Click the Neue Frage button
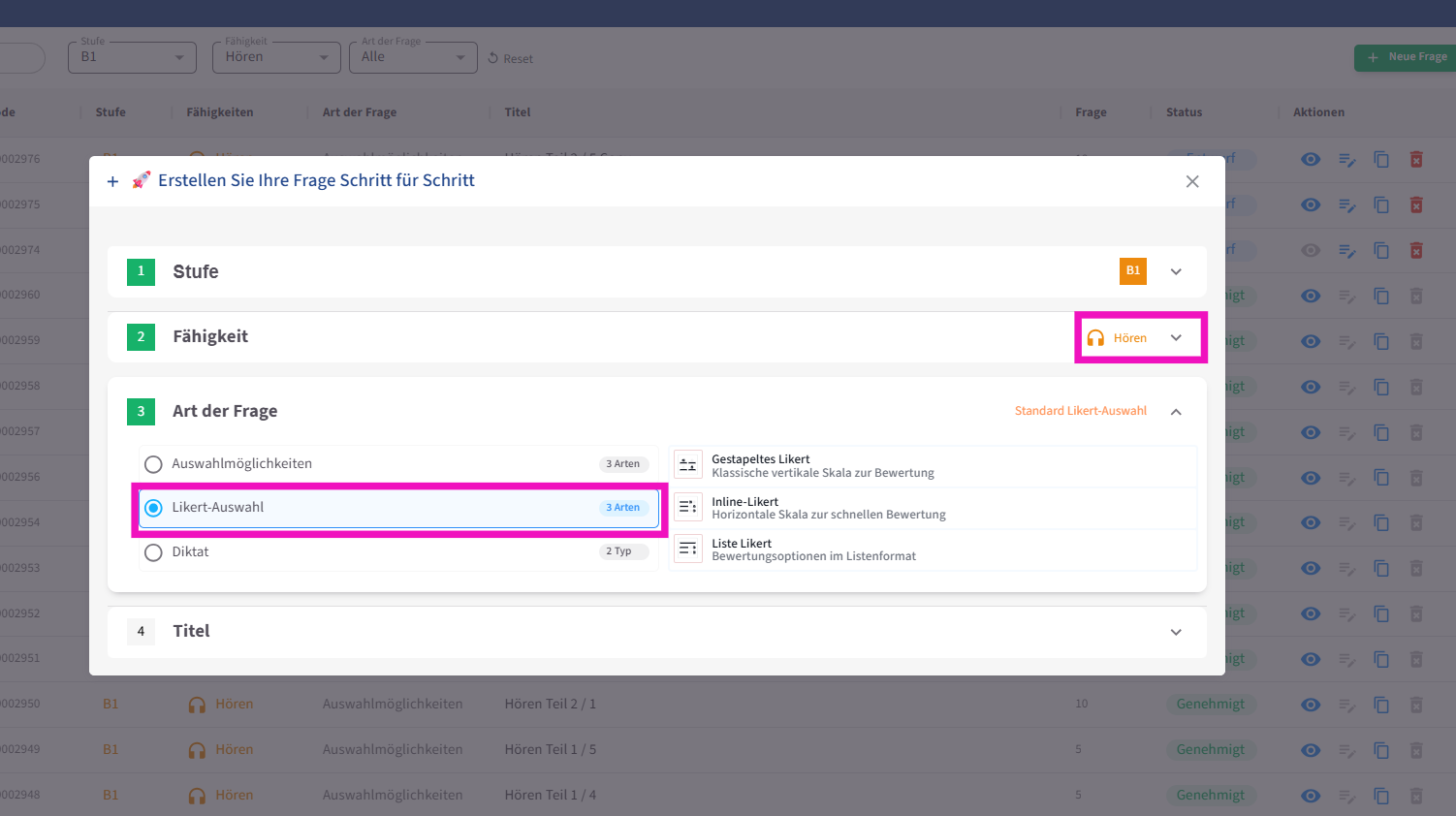 [x=1406, y=57]
